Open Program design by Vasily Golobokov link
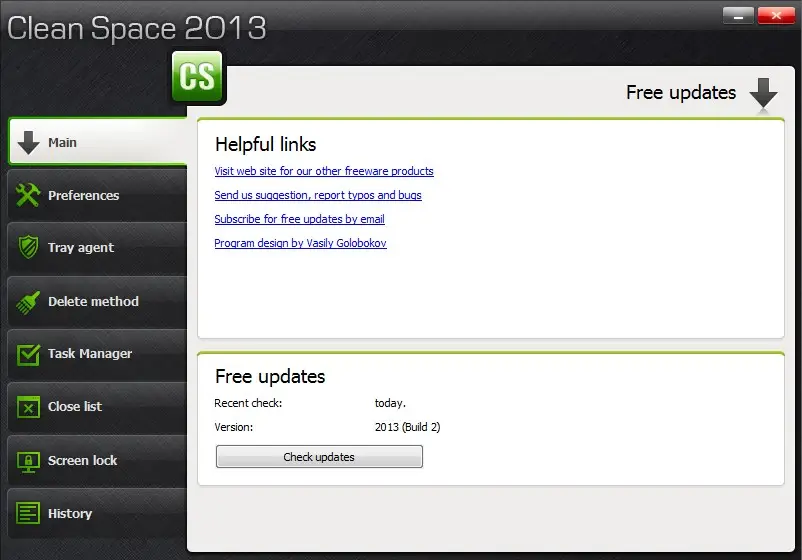This screenshot has width=802, height=560. pyautogui.click(x=300, y=243)
